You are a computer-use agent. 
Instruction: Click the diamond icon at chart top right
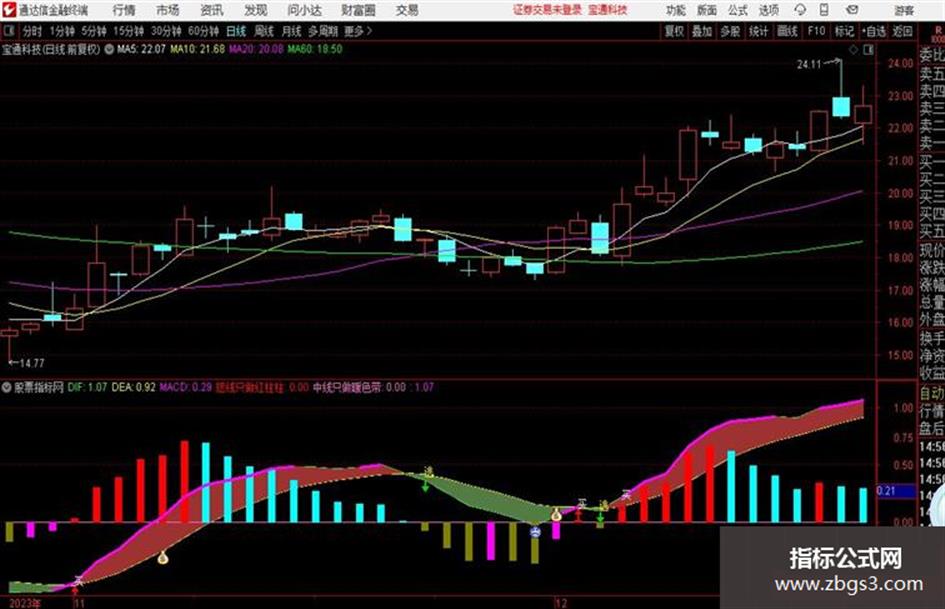tap(853, 50)
